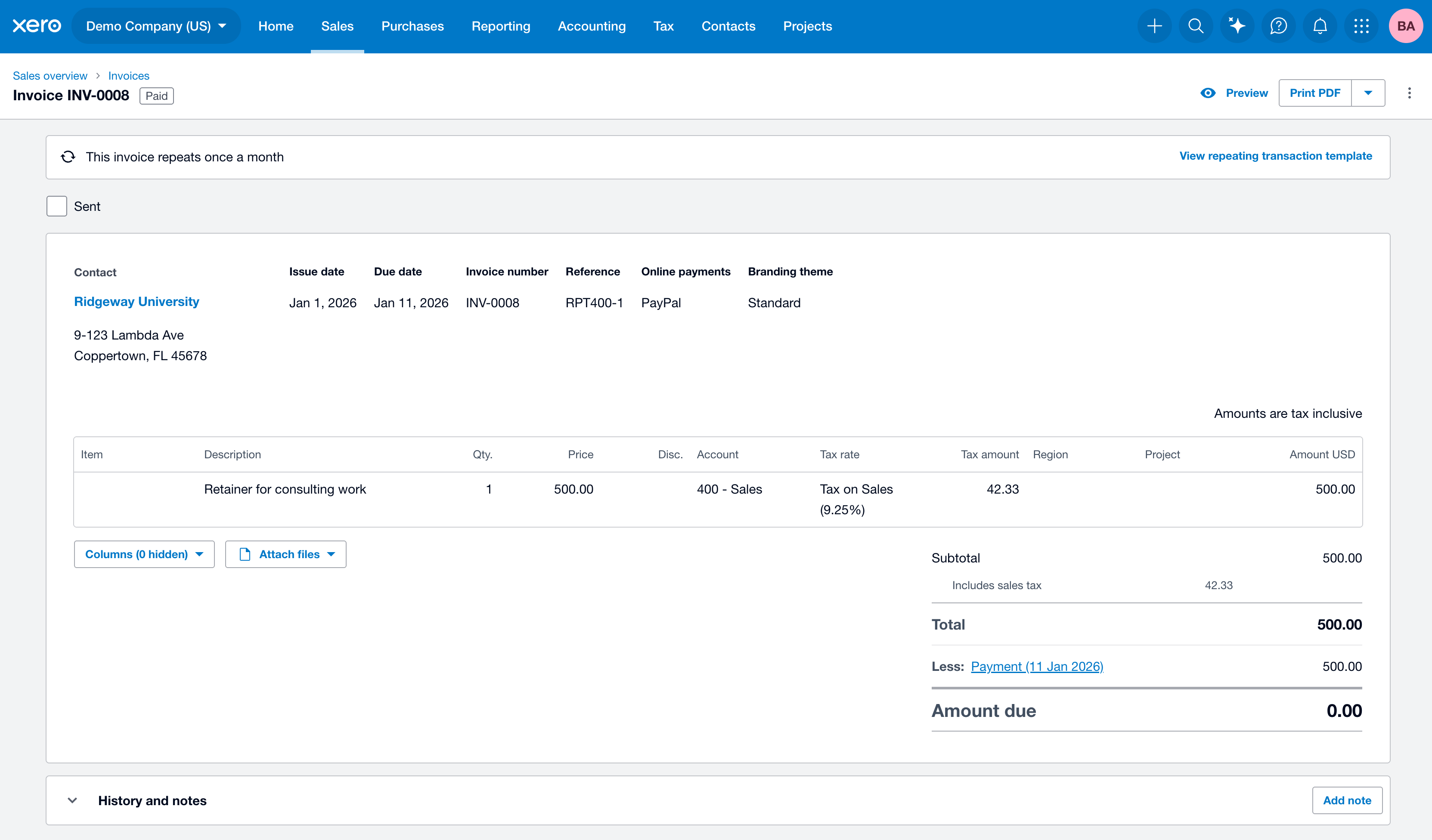The height and width of the screenshot is (840, 1432).
Task: Open the Accounting menu
Action: [x=592, y=26]
